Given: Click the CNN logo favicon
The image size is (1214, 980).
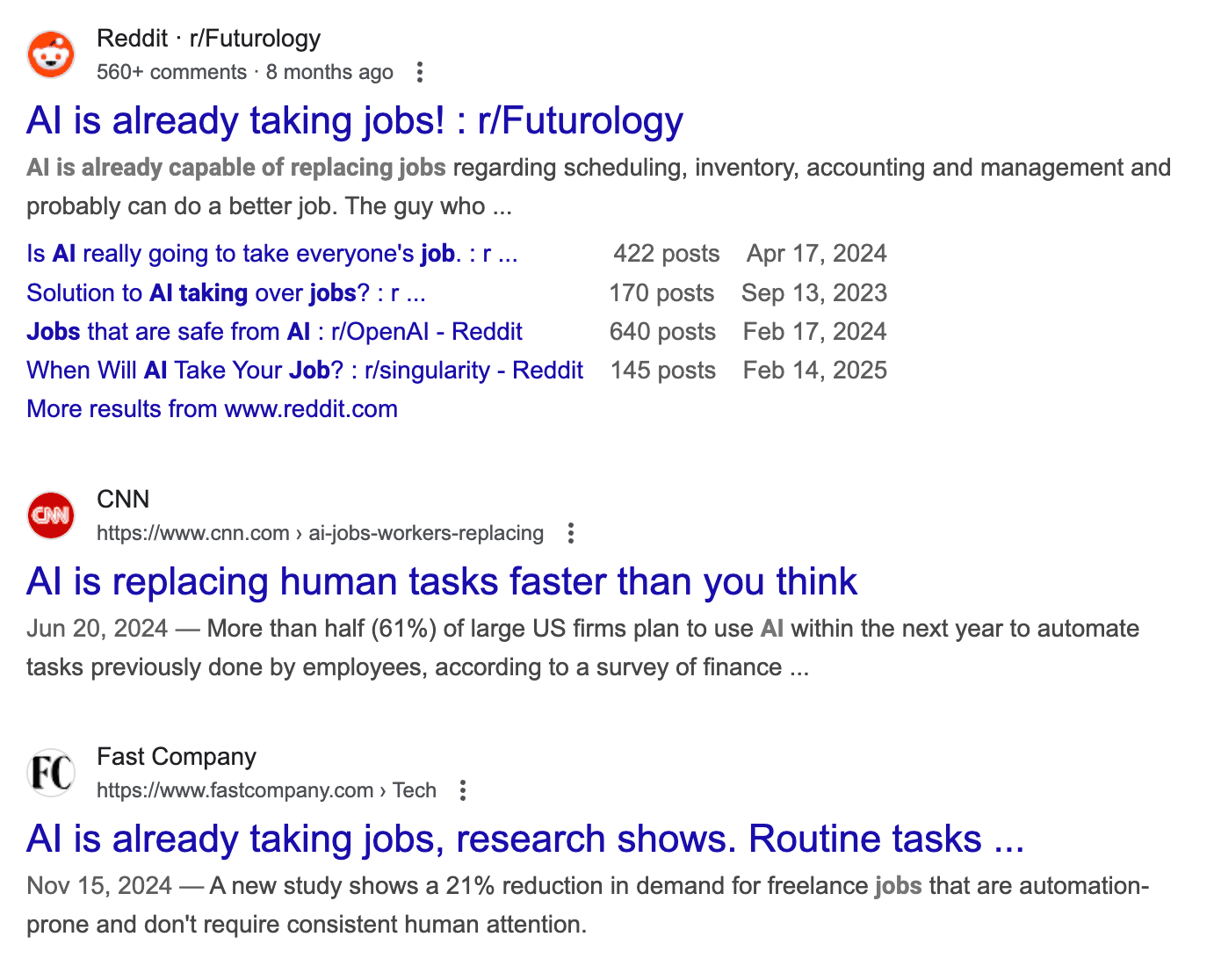Looking at the screenshot, I should coord(51,515).
